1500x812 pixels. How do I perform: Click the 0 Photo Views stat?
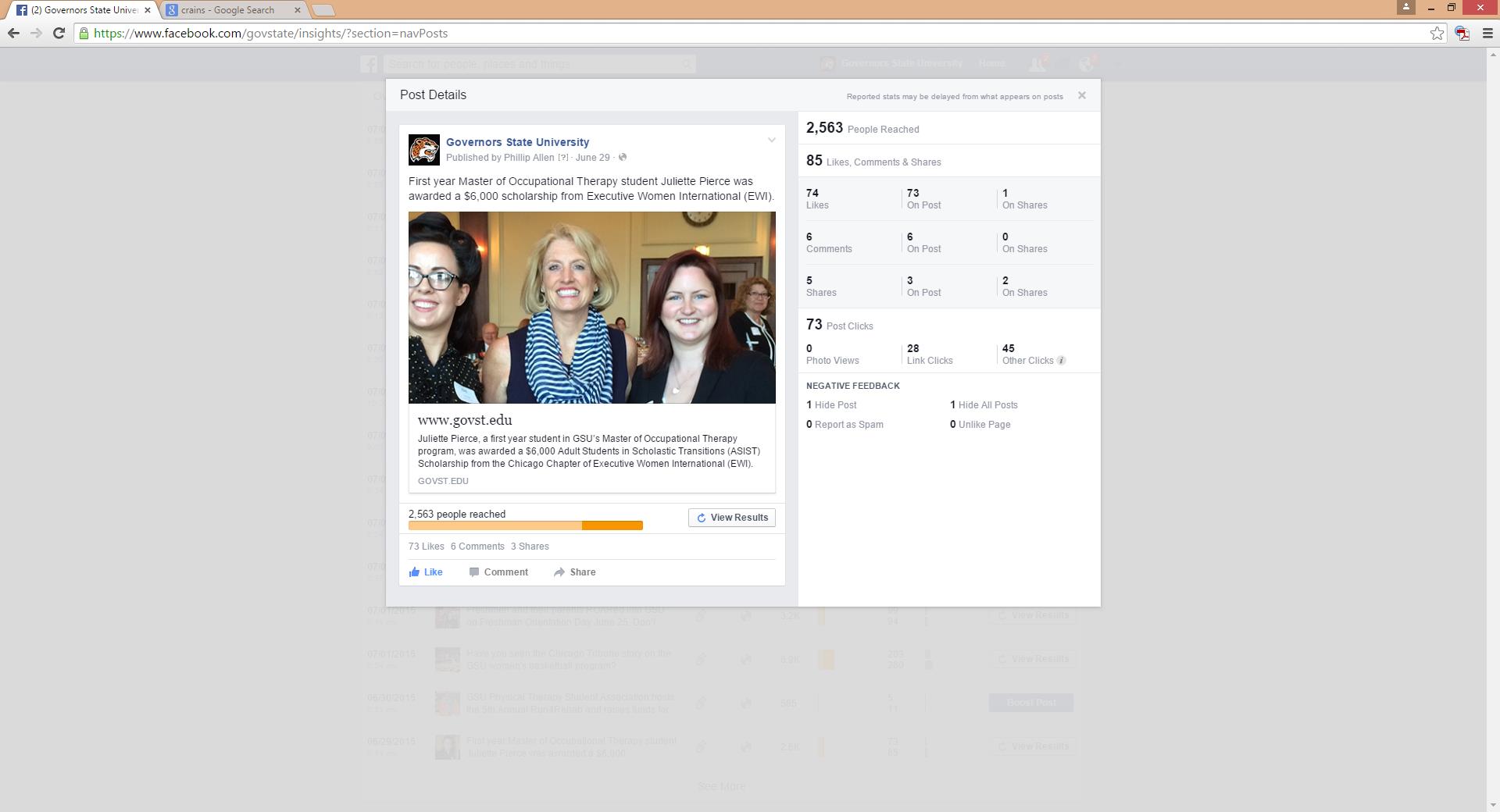[x=833, y=354]
